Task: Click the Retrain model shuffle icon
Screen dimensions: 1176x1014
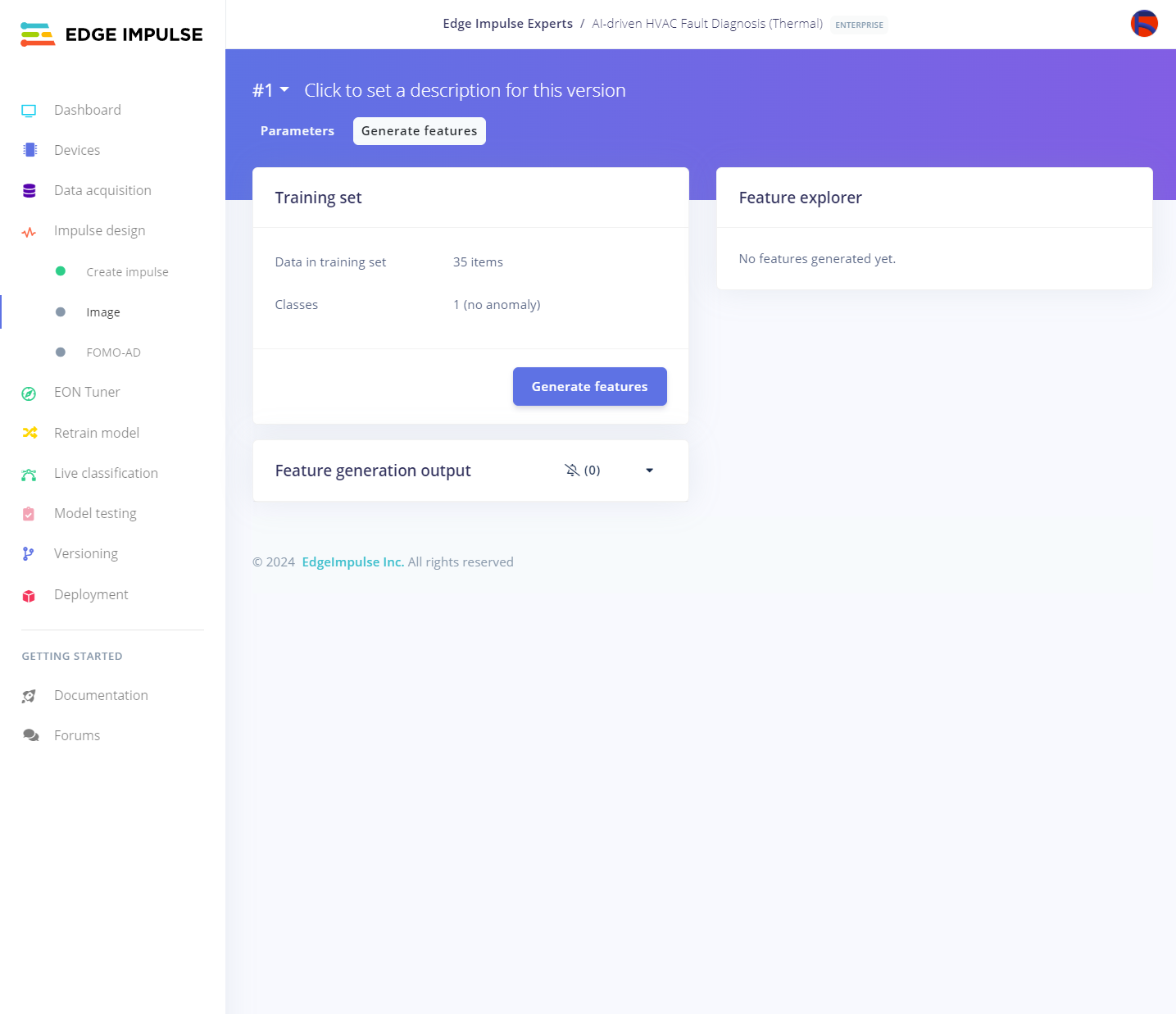Action: pyautogui.click(x=30, y=433)
